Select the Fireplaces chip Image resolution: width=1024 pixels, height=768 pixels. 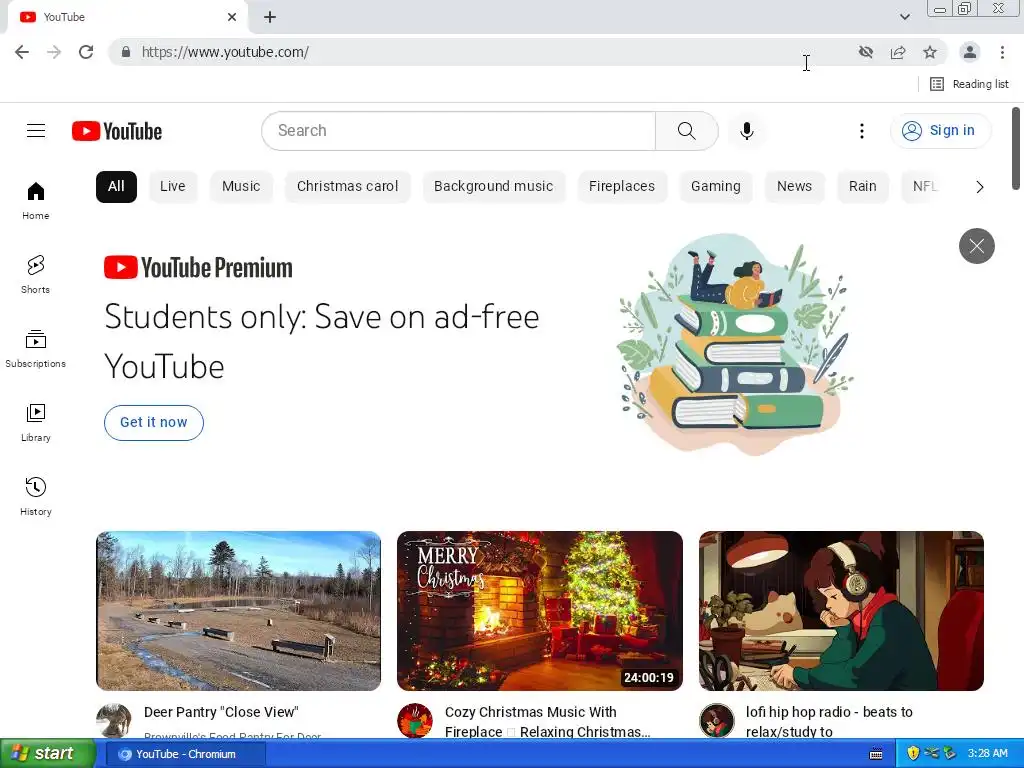coord(622,187)
